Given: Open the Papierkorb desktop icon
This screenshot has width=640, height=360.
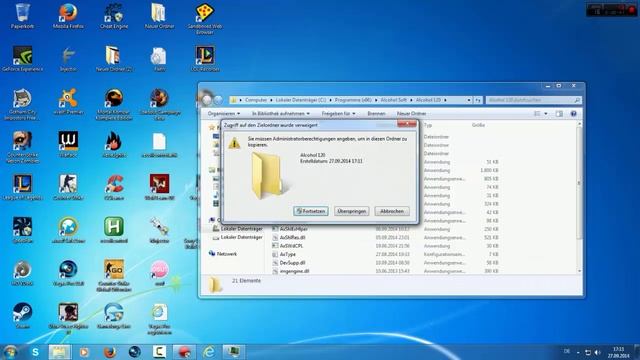Looking at the screenshot, I should tap(22, 16).
